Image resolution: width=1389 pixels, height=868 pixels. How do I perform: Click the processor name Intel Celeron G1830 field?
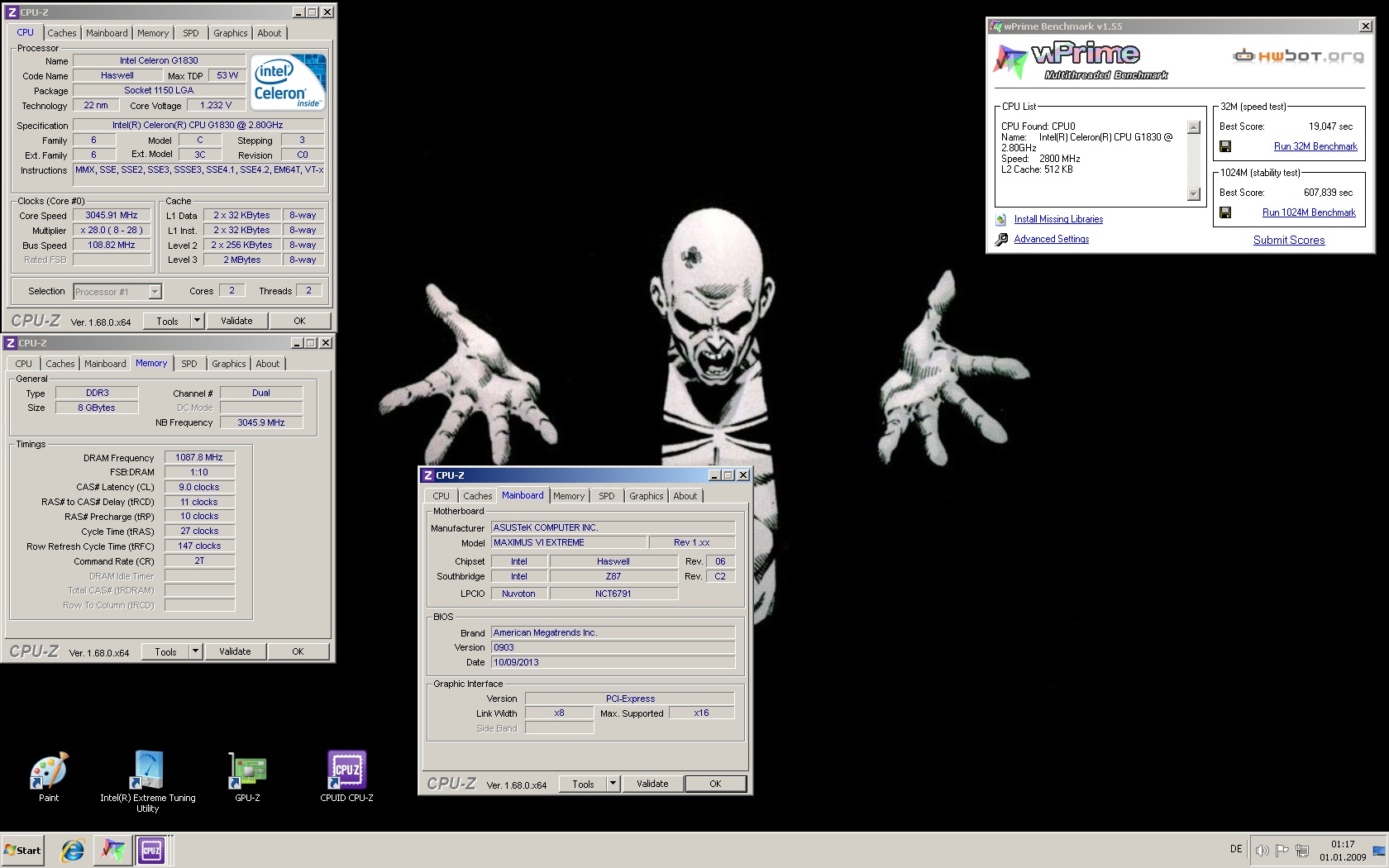coord(159,60)
